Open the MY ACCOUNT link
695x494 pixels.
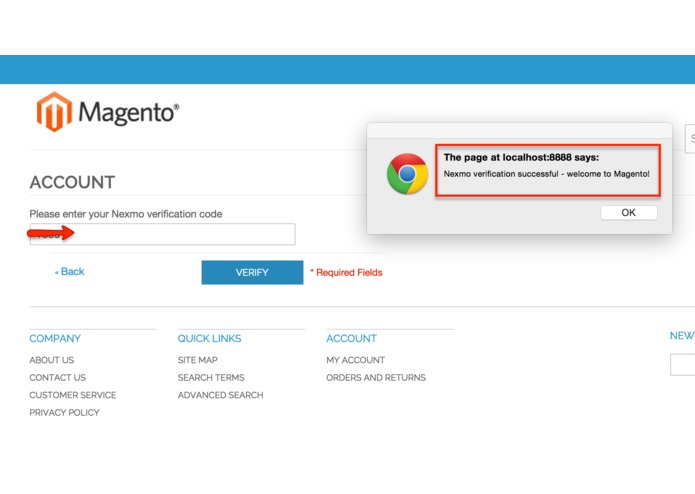click(x=355, y=360)
